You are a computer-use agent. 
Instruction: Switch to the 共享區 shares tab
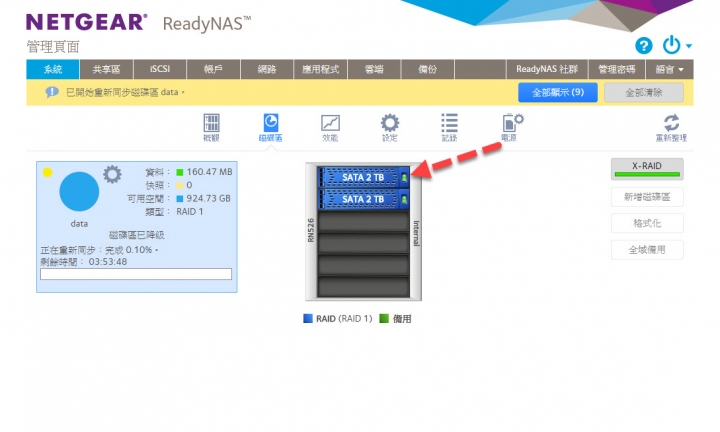click(x=107, y=69)
